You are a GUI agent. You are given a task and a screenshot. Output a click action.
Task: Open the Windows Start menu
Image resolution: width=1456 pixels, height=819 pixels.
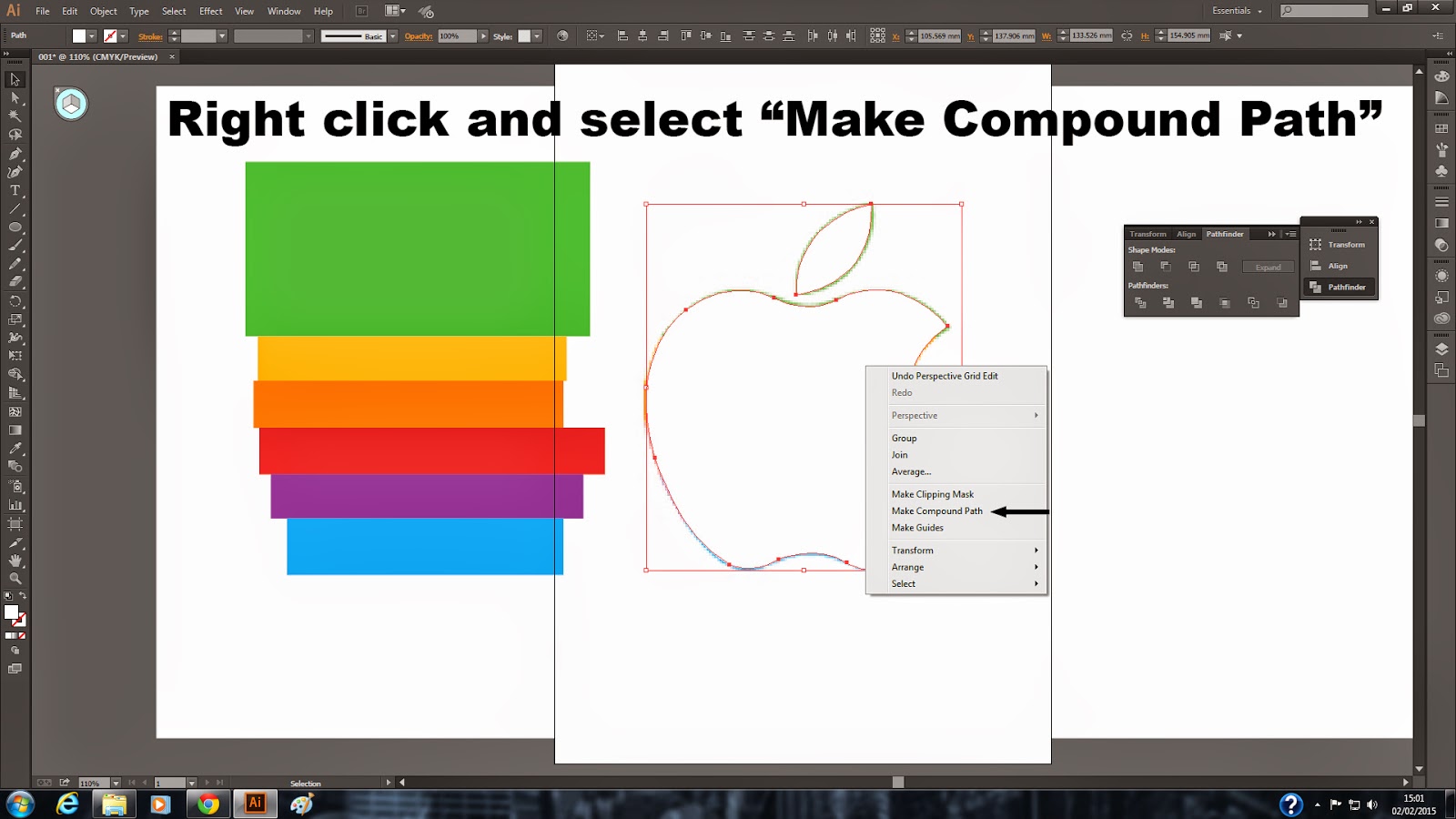tap(20, 804)
